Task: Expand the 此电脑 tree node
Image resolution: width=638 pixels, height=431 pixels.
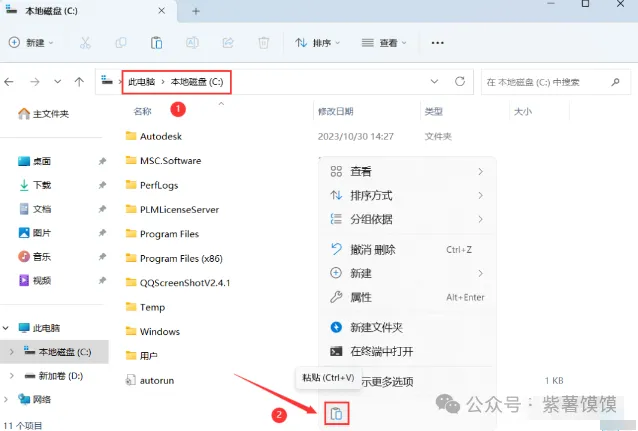Action: pyautogui.click(x=8, y=328)
